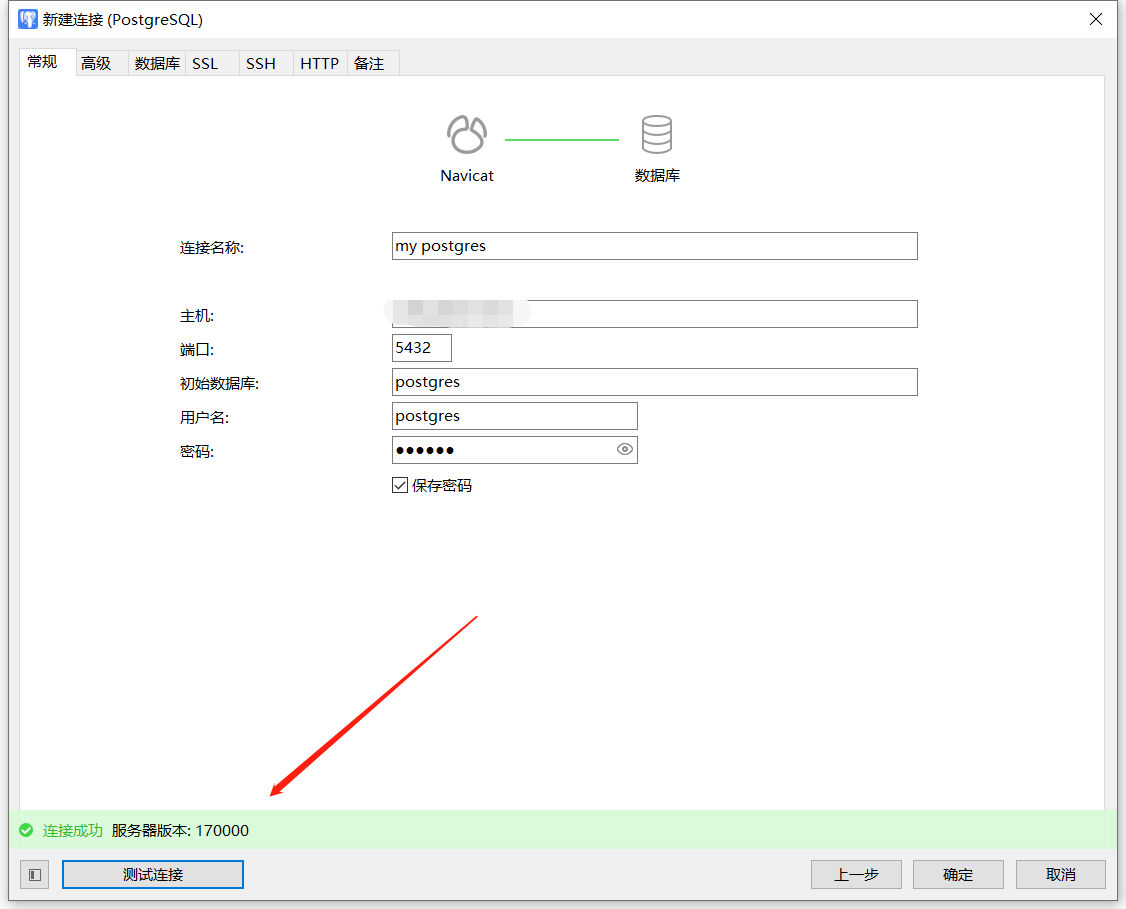Confirm with the 确定 button
The width and height of the screenshot is (1126, 909).
pyautogui.click(x=958, y=875)
